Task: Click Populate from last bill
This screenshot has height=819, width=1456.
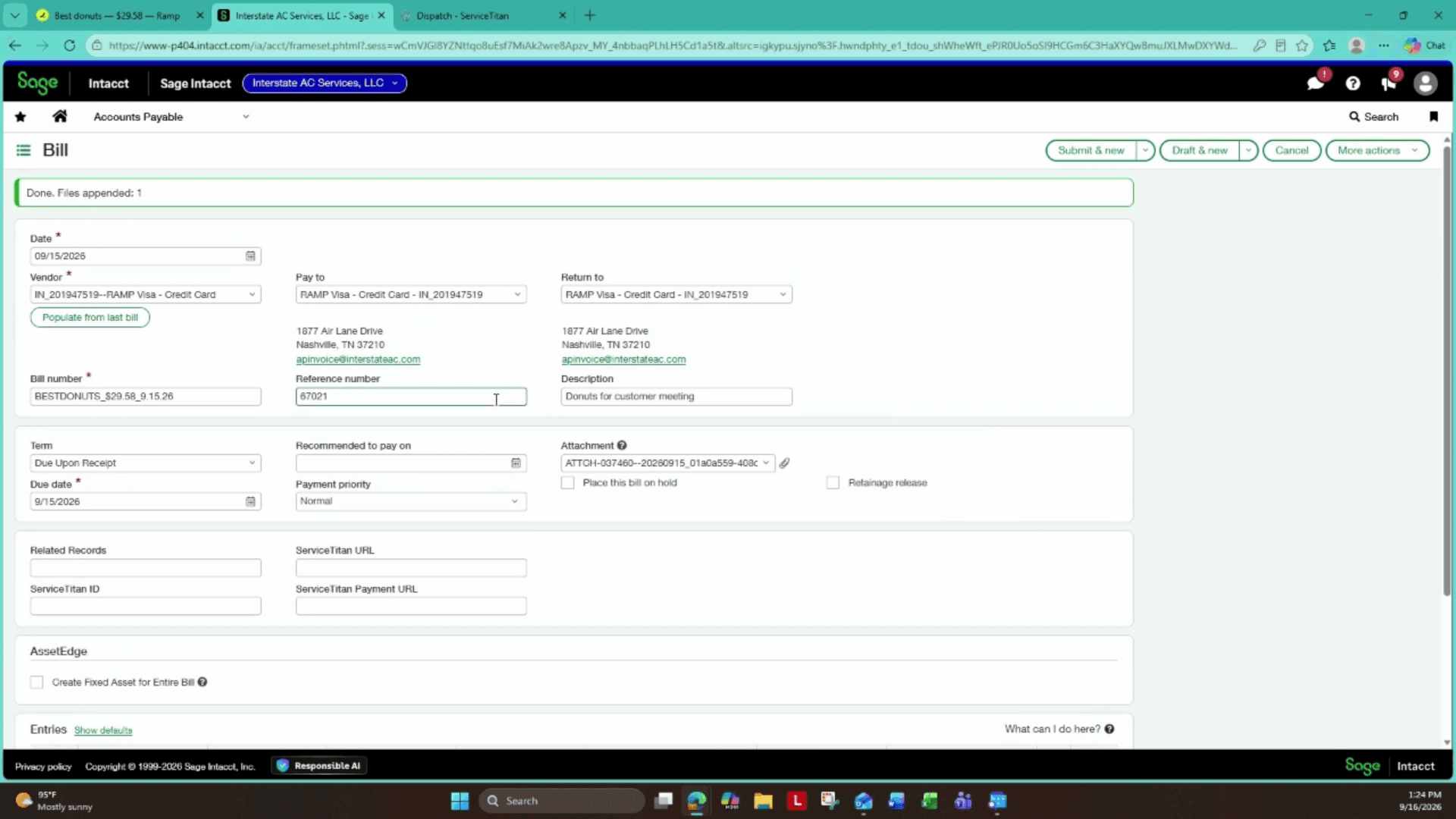Action: [x=90, y=318]
